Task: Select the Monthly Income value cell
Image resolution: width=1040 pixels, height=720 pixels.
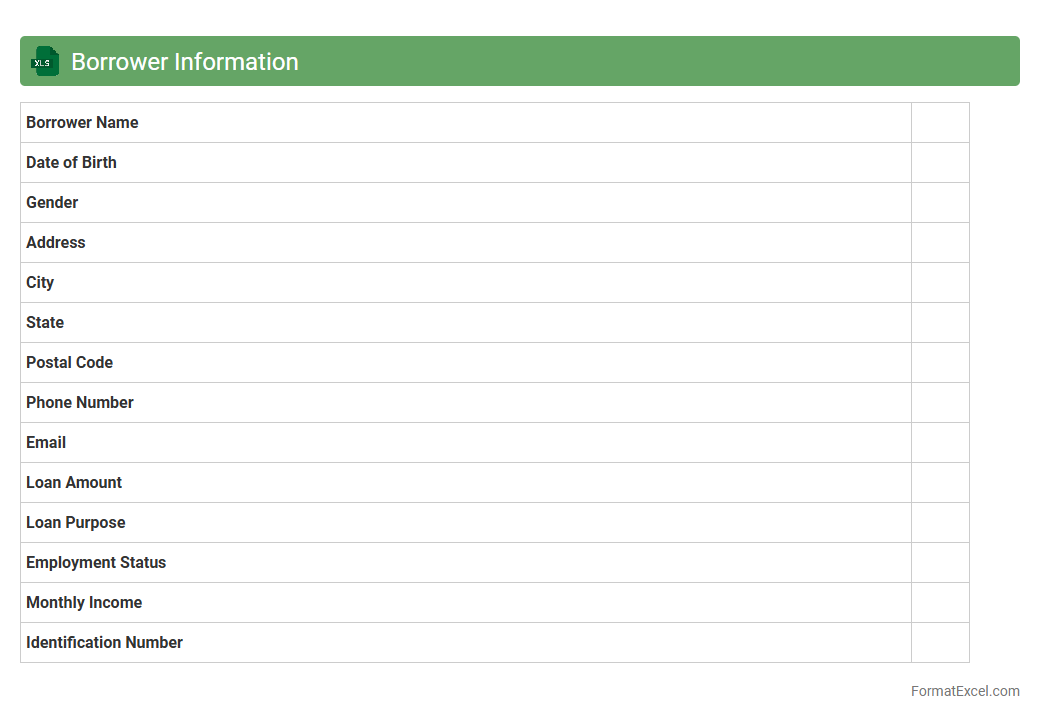Action: [x=940, y=603]
